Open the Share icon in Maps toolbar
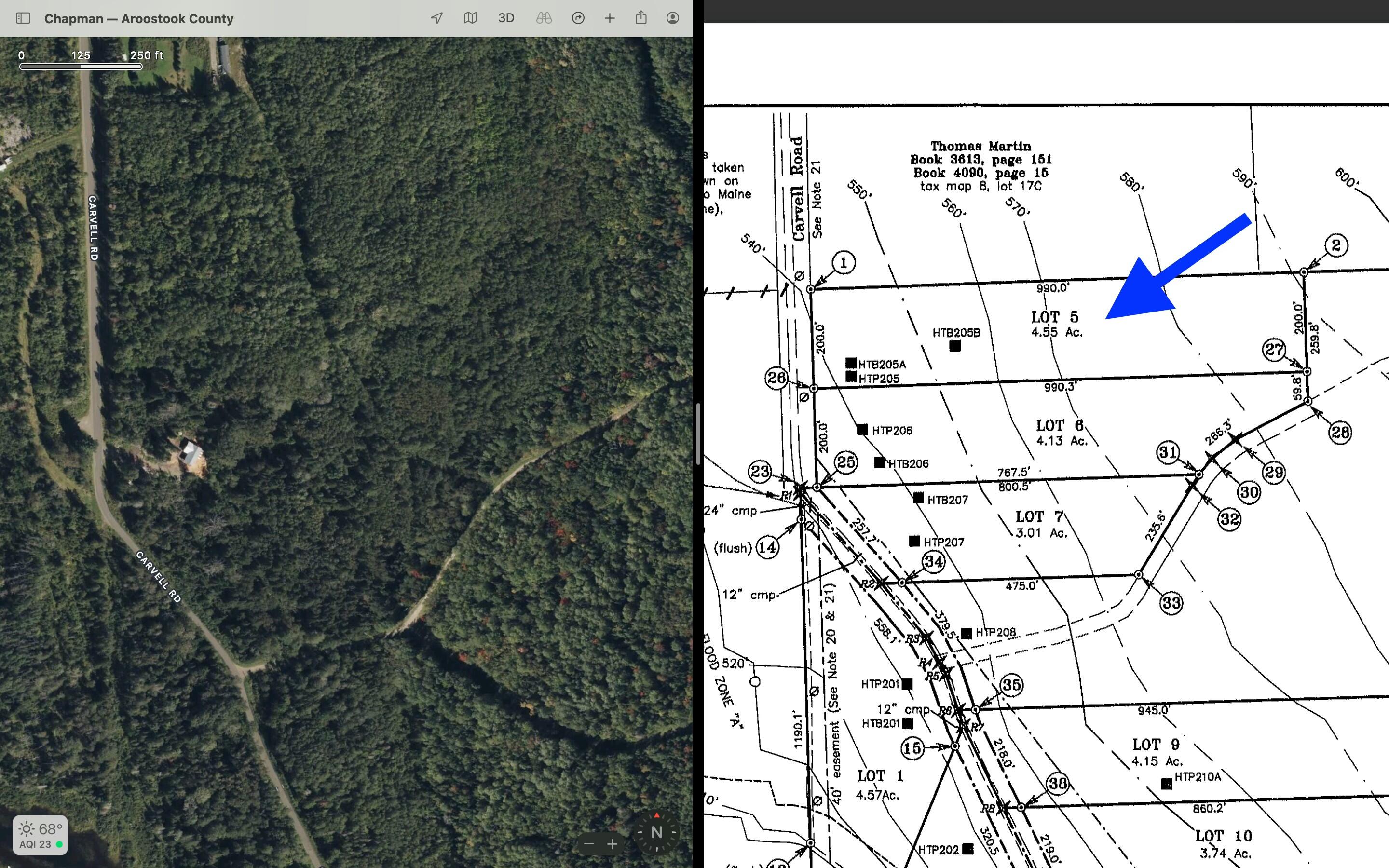This screenshot has height=868, width=1389. coord(641,18)
